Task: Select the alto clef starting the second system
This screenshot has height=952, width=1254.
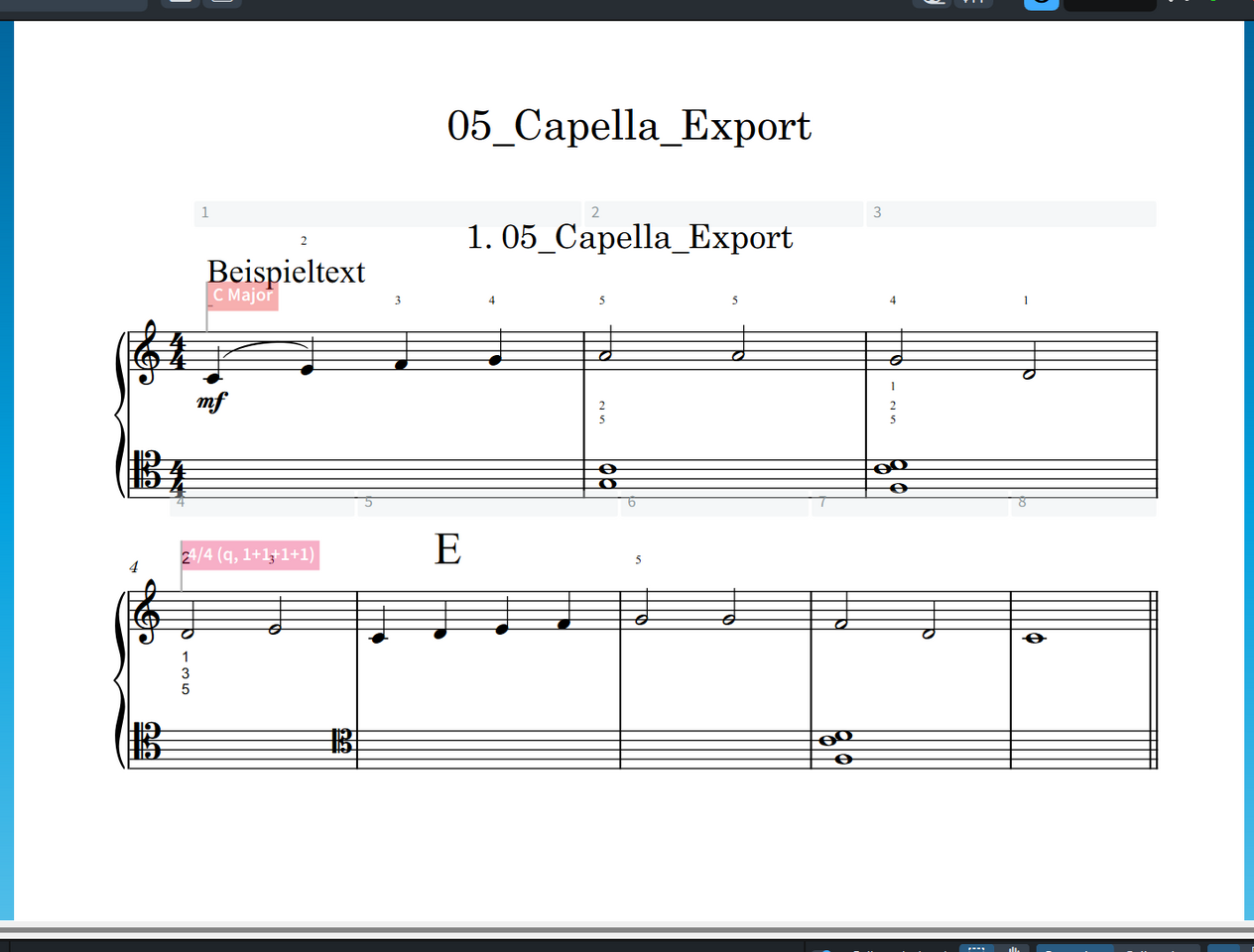Action: tap(147, 741)
